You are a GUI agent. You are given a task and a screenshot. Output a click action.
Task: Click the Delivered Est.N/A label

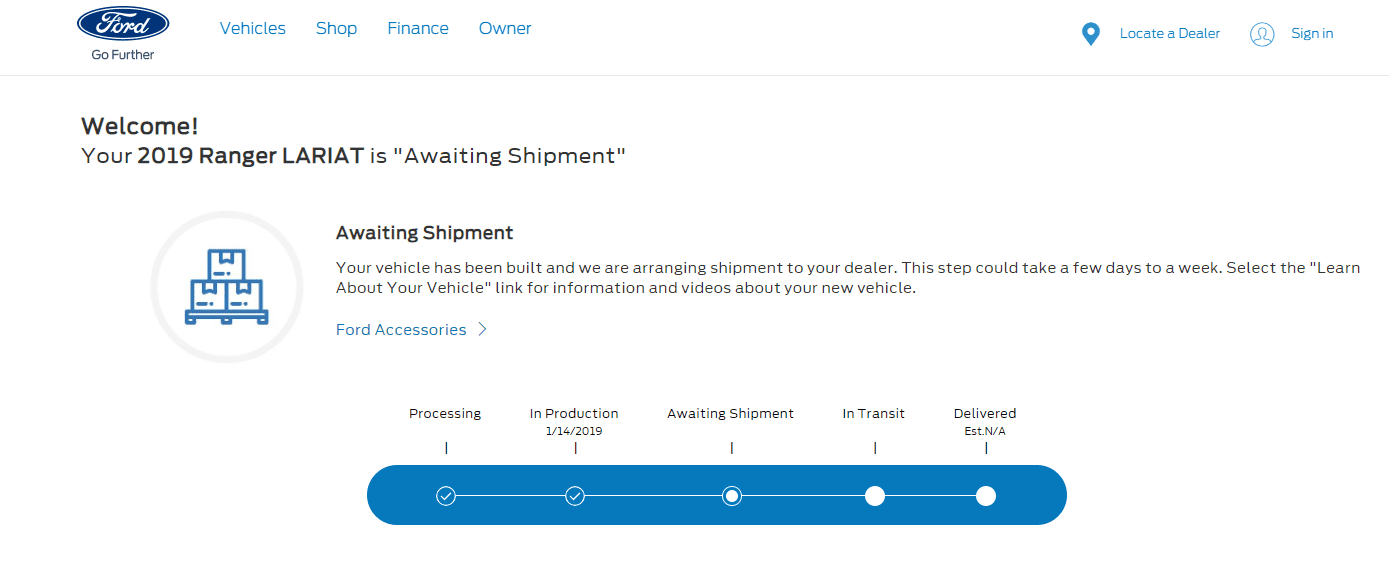(985, 432)
